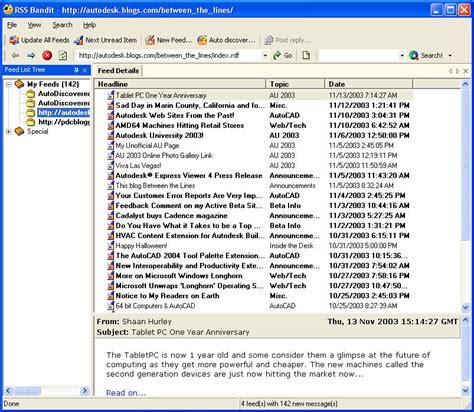Open 'AU 2003 Online Photo Gallery Link'
The height and width of the screenshot is (412, 474).
click(x=164, y=155)
